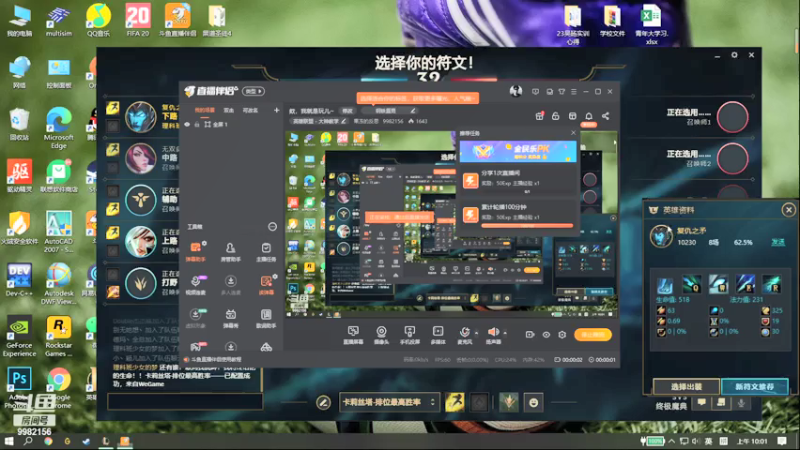The height and width of the screenshot is (450, 800).
Task: Toggle visibility eye for 全屏 1 source
Action: point(187,124)
